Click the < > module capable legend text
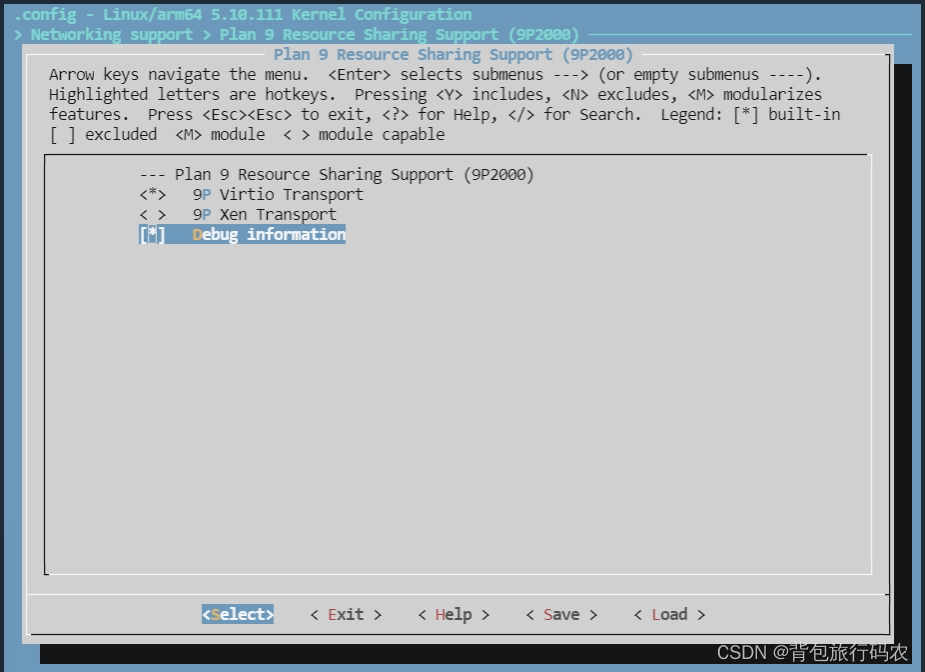This screenshot has width=925, height=672. point(364,135)
